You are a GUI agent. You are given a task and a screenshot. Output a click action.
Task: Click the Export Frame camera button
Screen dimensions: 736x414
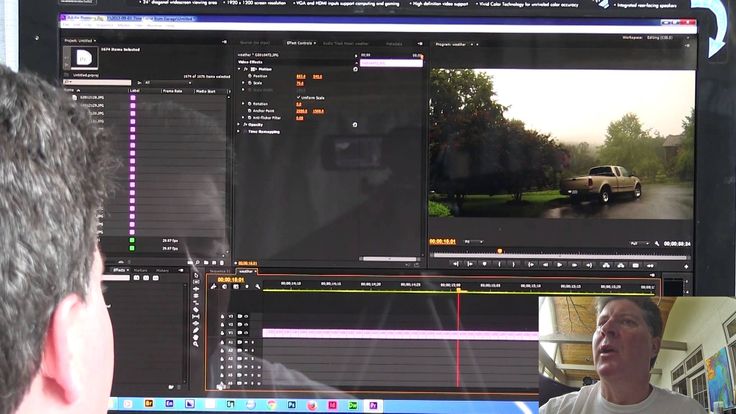636,265
